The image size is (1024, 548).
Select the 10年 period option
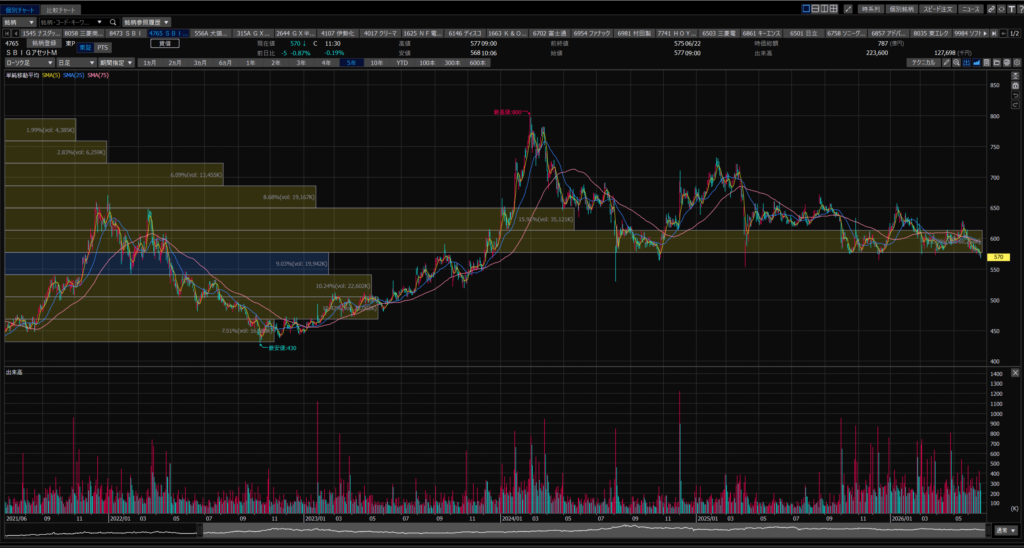click(377, 63)
